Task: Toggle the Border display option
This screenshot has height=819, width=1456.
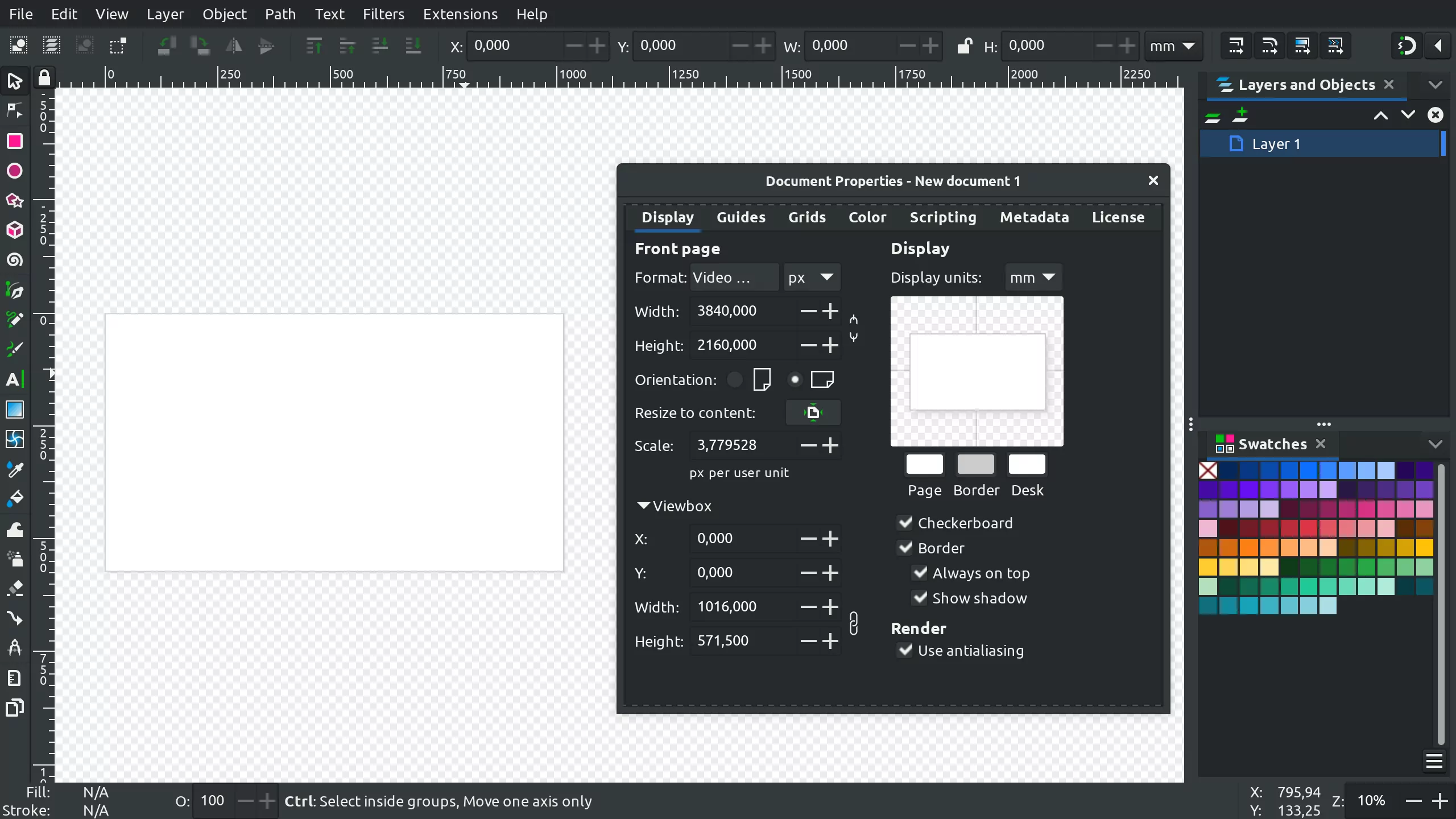Action: point(906,547)
